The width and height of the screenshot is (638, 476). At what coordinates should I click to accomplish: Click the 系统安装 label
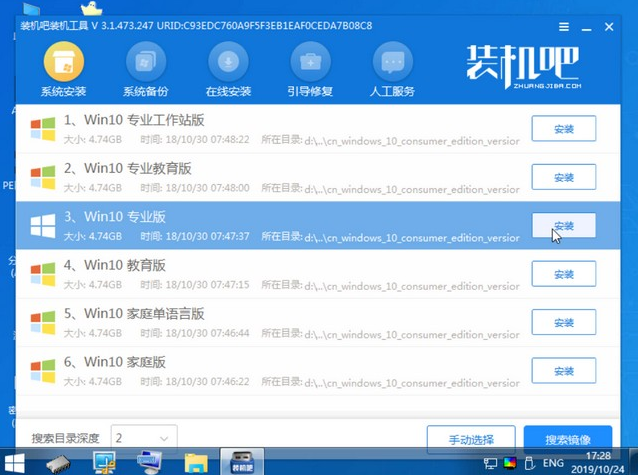coord(63,91)
